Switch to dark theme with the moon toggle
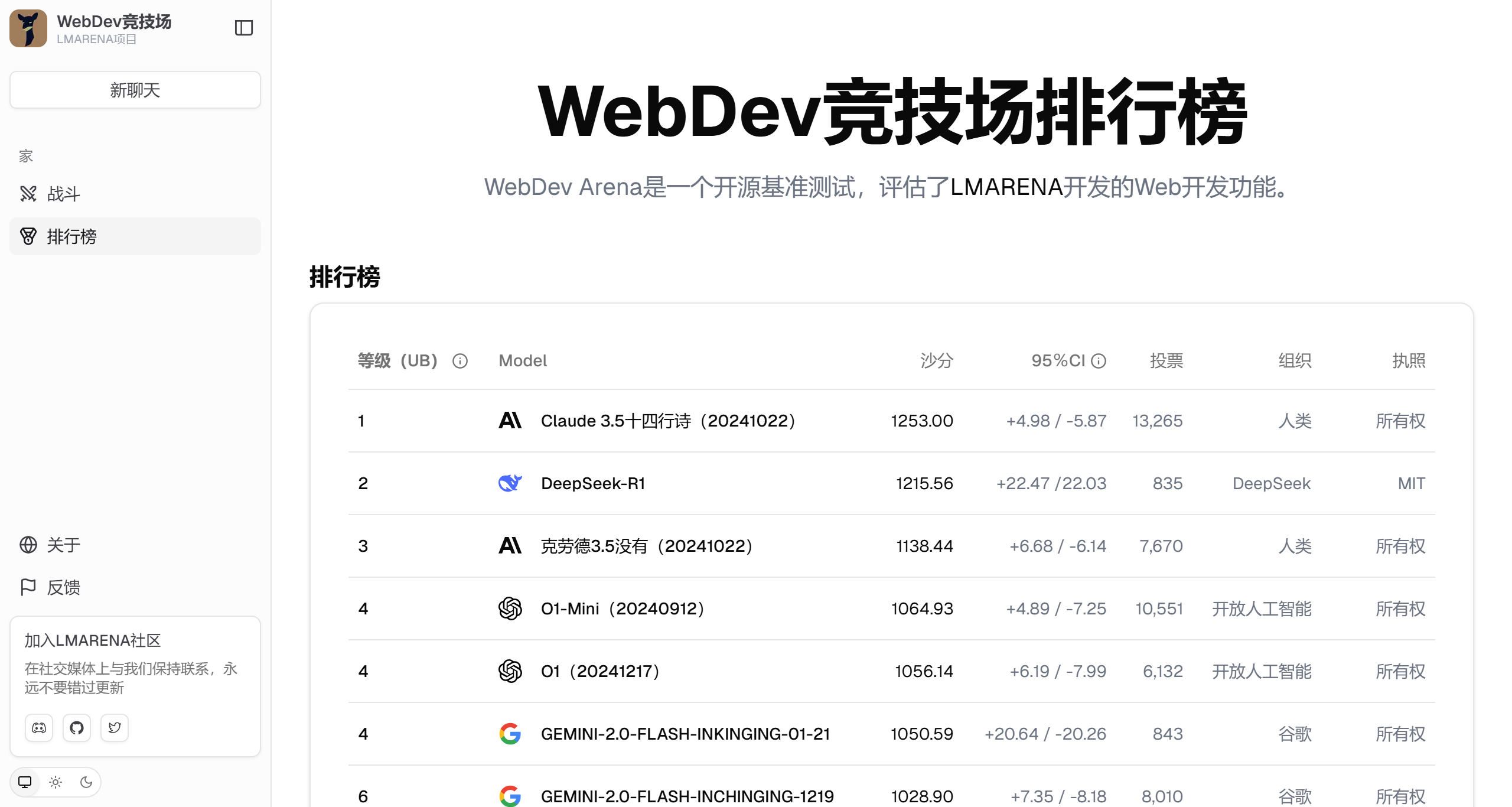The image size is (1512, 807). [87, 782]
